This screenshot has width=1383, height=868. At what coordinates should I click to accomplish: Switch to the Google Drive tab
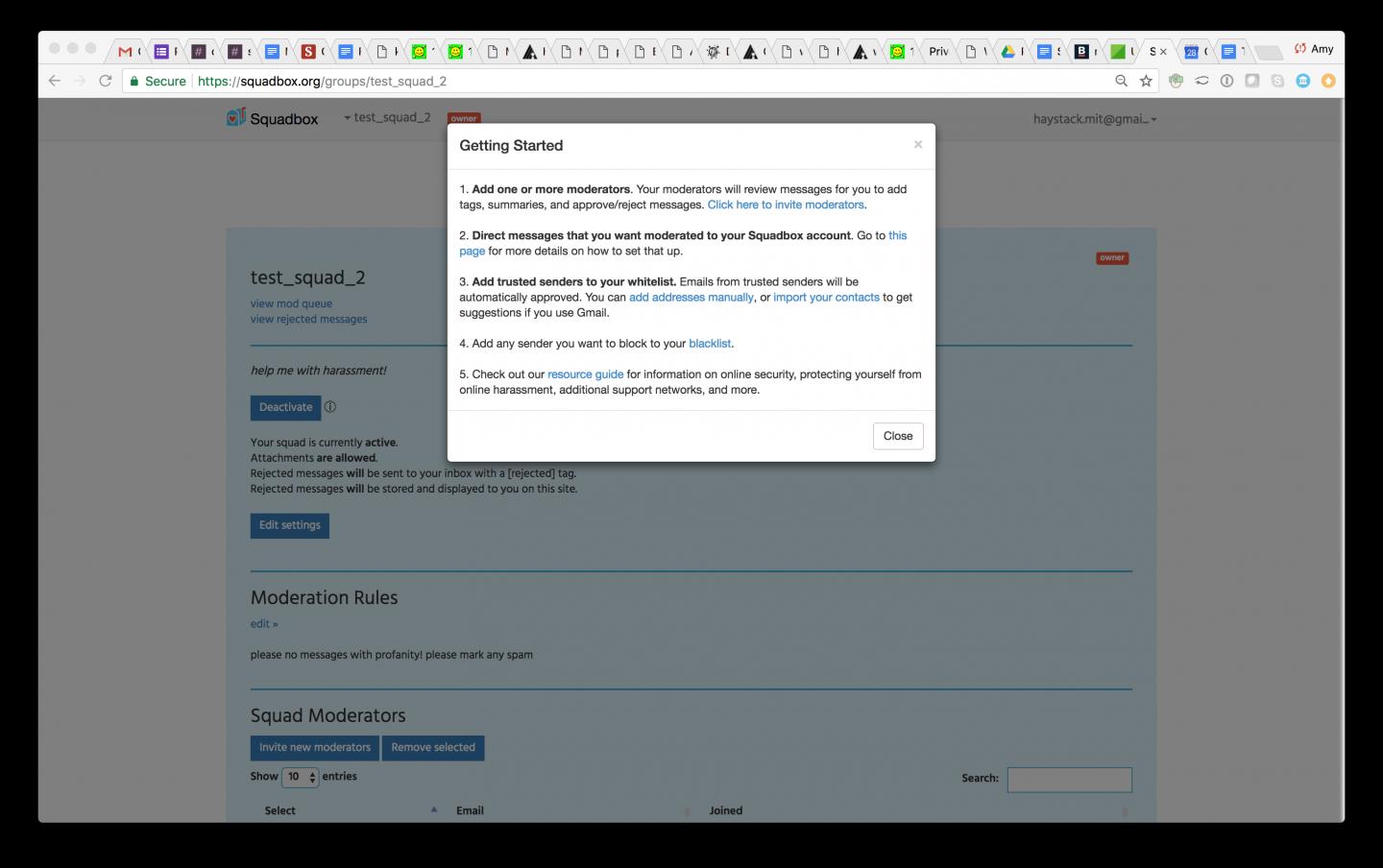pos(1007,52)
